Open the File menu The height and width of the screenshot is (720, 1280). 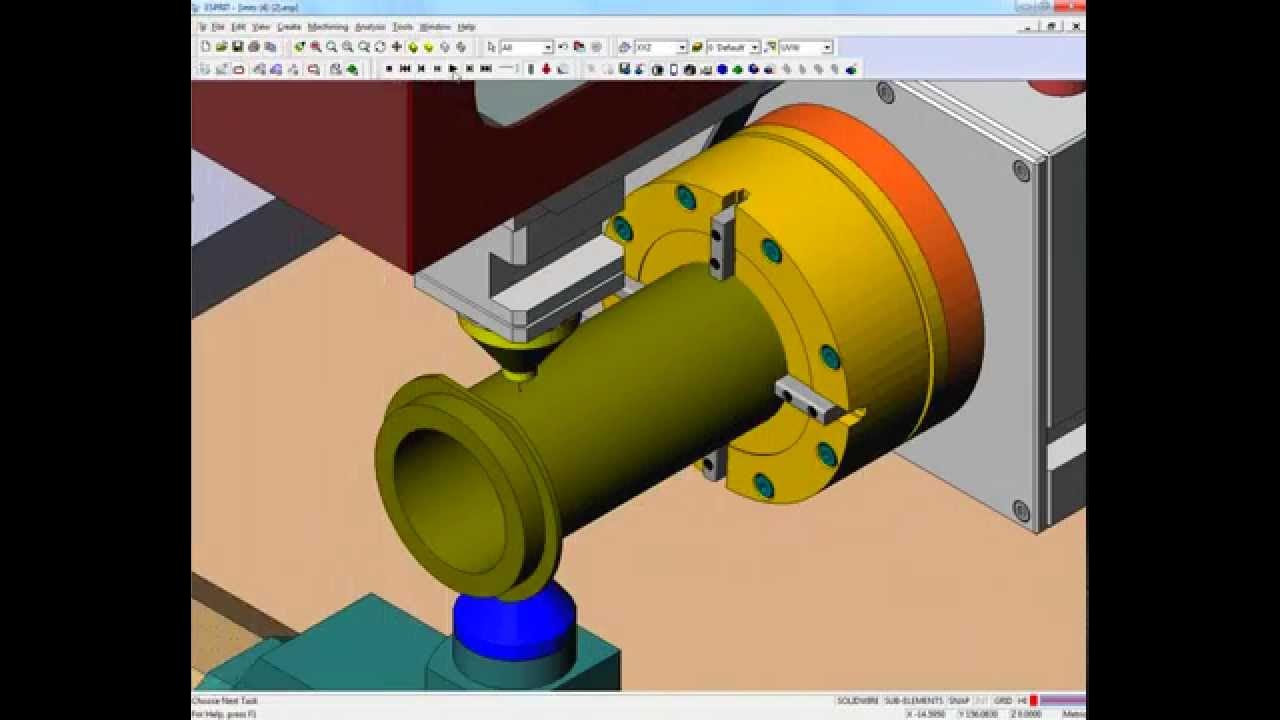pyautogui.click(x=217, y=27)
